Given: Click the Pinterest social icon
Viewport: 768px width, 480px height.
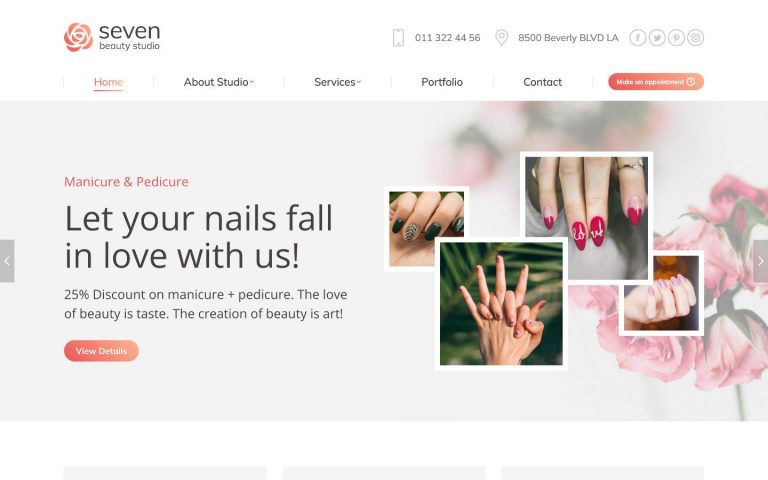Looking at the screenshot, I should [x=676, y=38].
